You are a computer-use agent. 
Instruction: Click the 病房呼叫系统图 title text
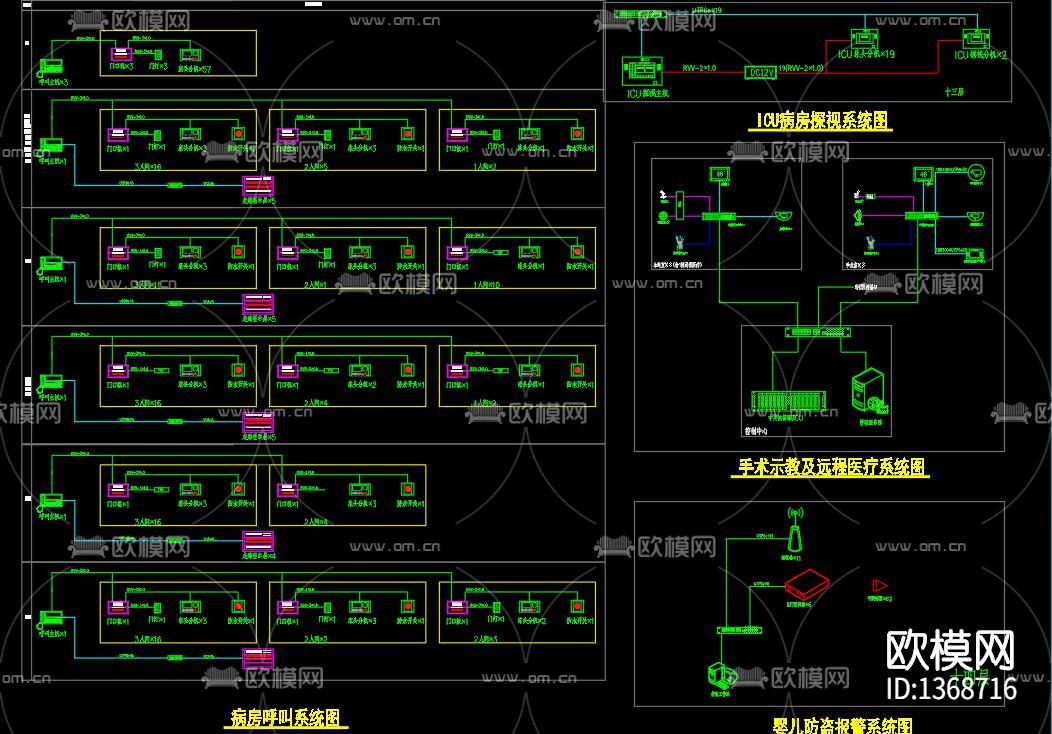287,715
